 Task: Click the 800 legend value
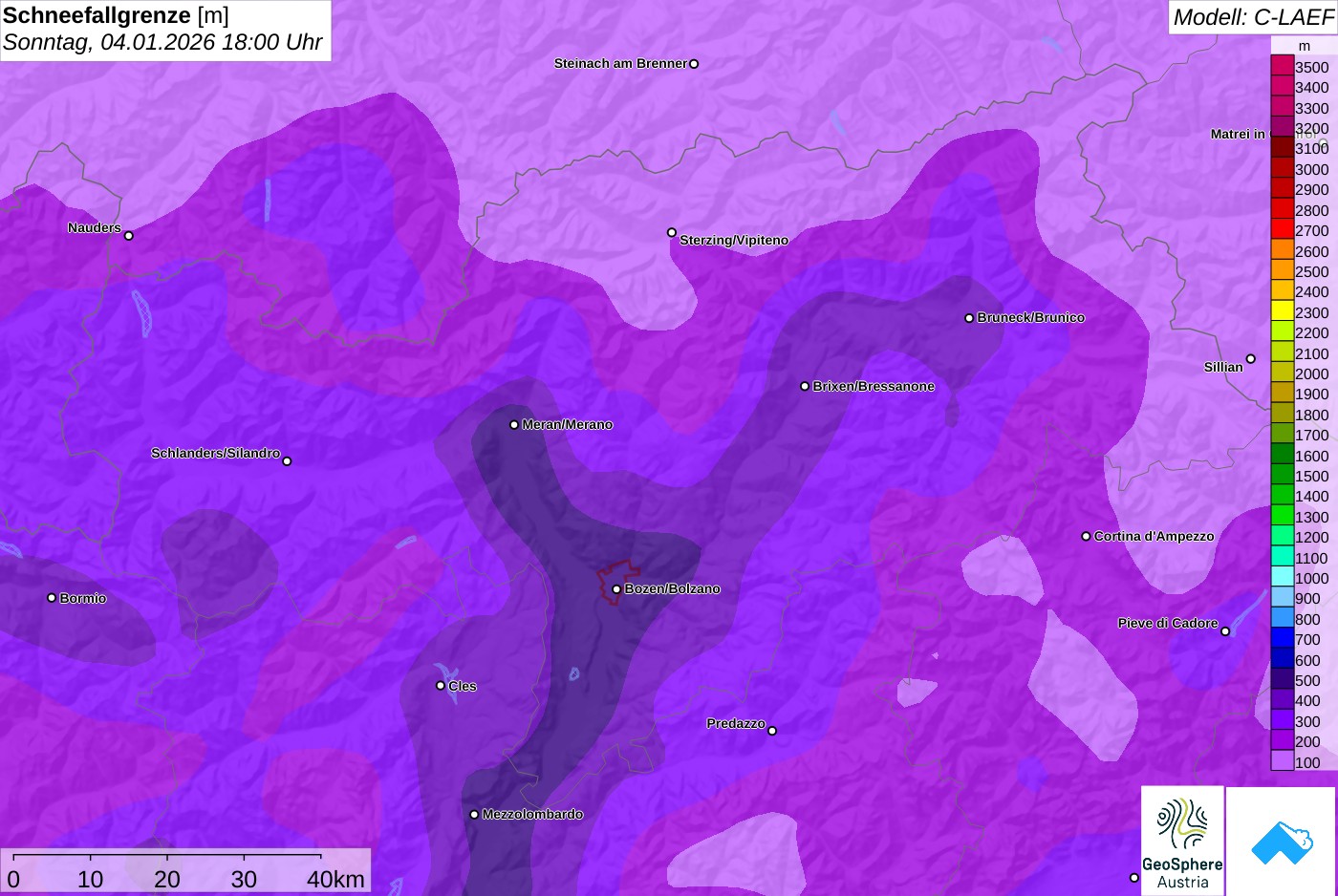coord(1308,620)
